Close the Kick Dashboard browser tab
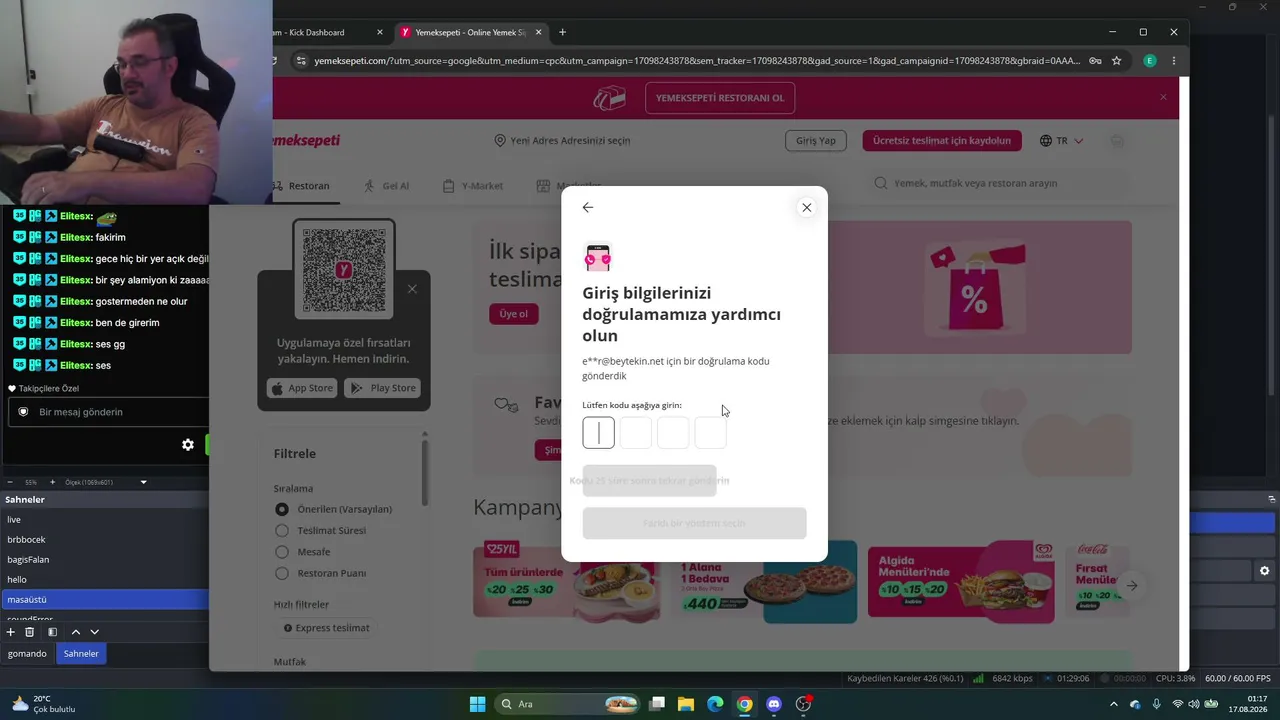 coord(380,32)
